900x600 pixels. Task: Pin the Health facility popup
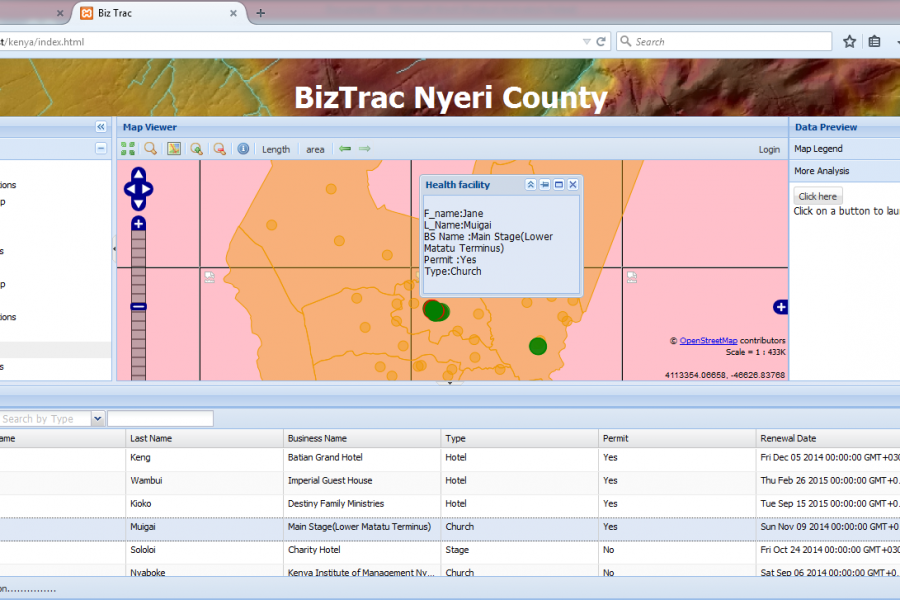(545, 185)
